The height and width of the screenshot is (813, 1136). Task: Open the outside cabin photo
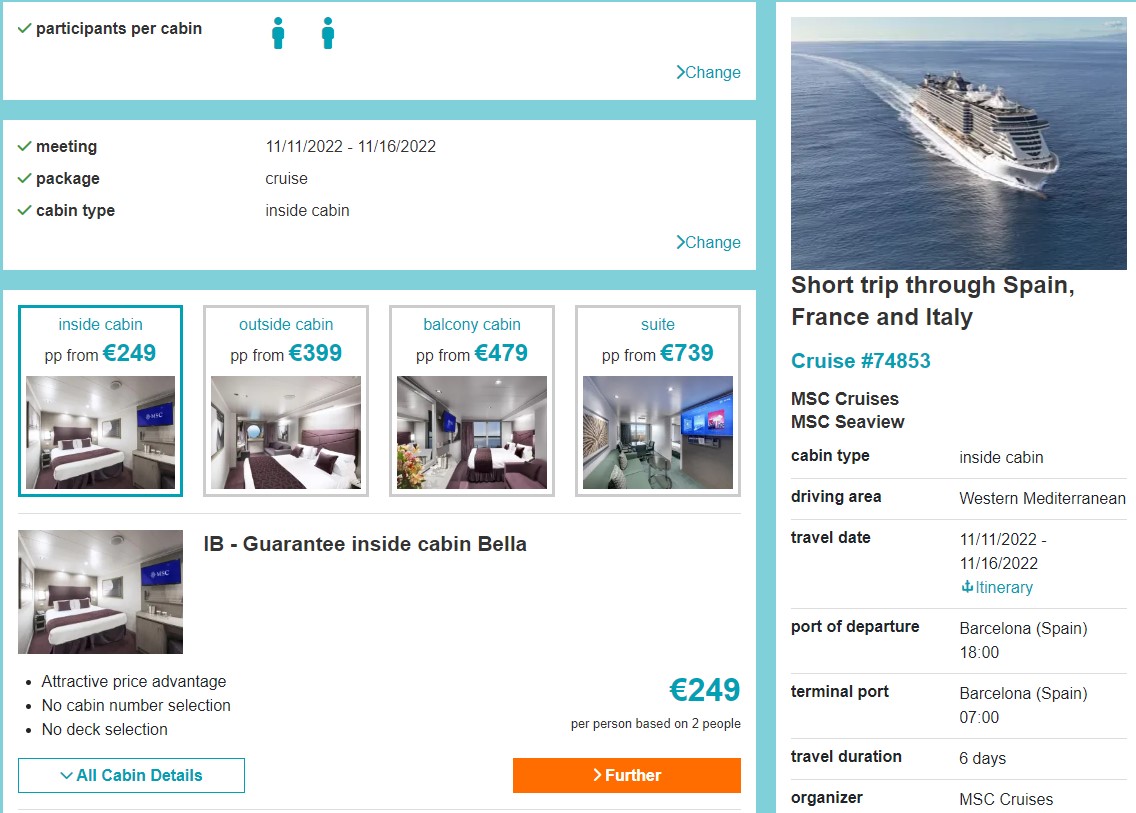(286, 432)
